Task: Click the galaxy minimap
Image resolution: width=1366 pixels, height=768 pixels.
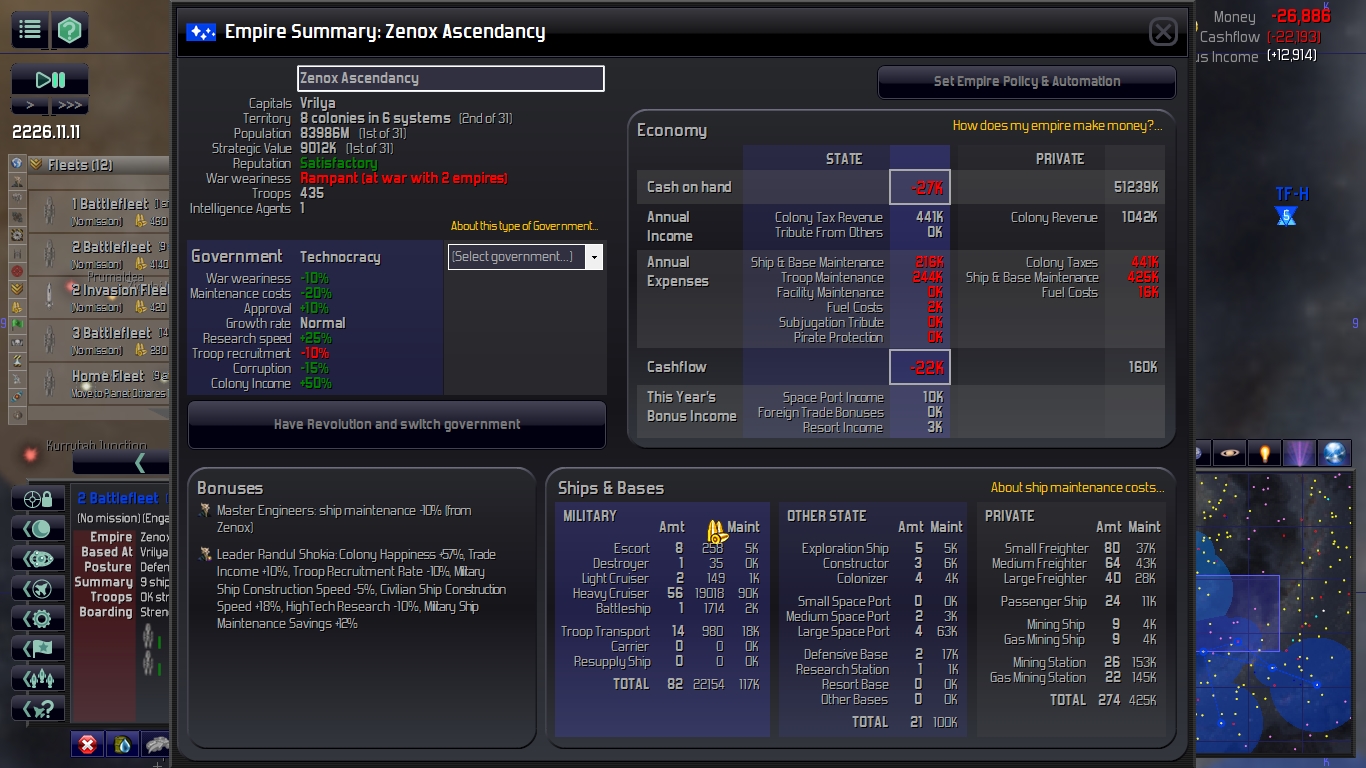Action: point(1273,611)
